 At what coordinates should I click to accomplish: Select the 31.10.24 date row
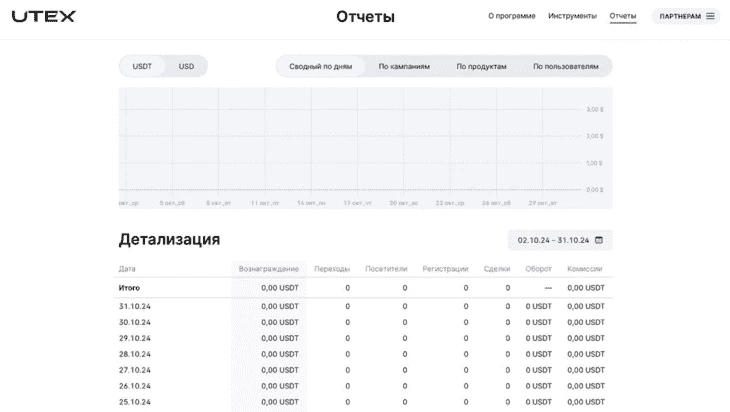(x=363, y=306)
